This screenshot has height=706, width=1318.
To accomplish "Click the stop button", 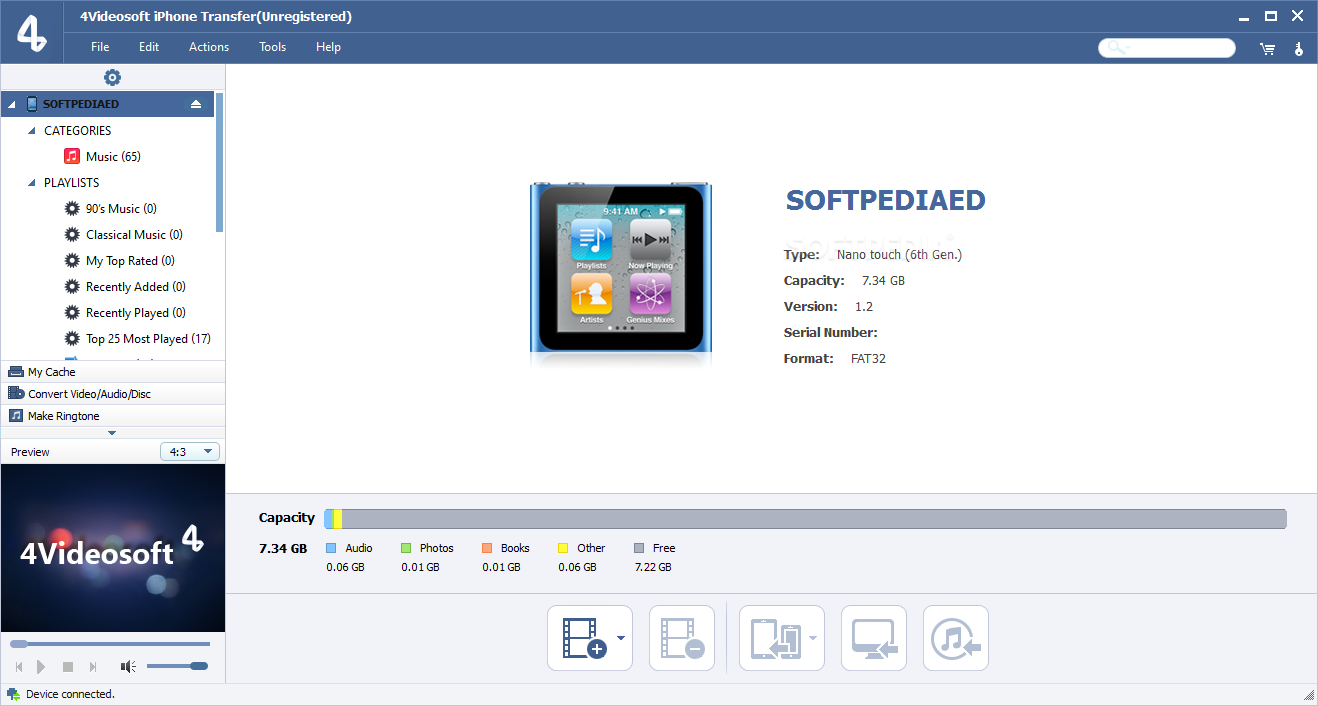I will tap(68, 667).
